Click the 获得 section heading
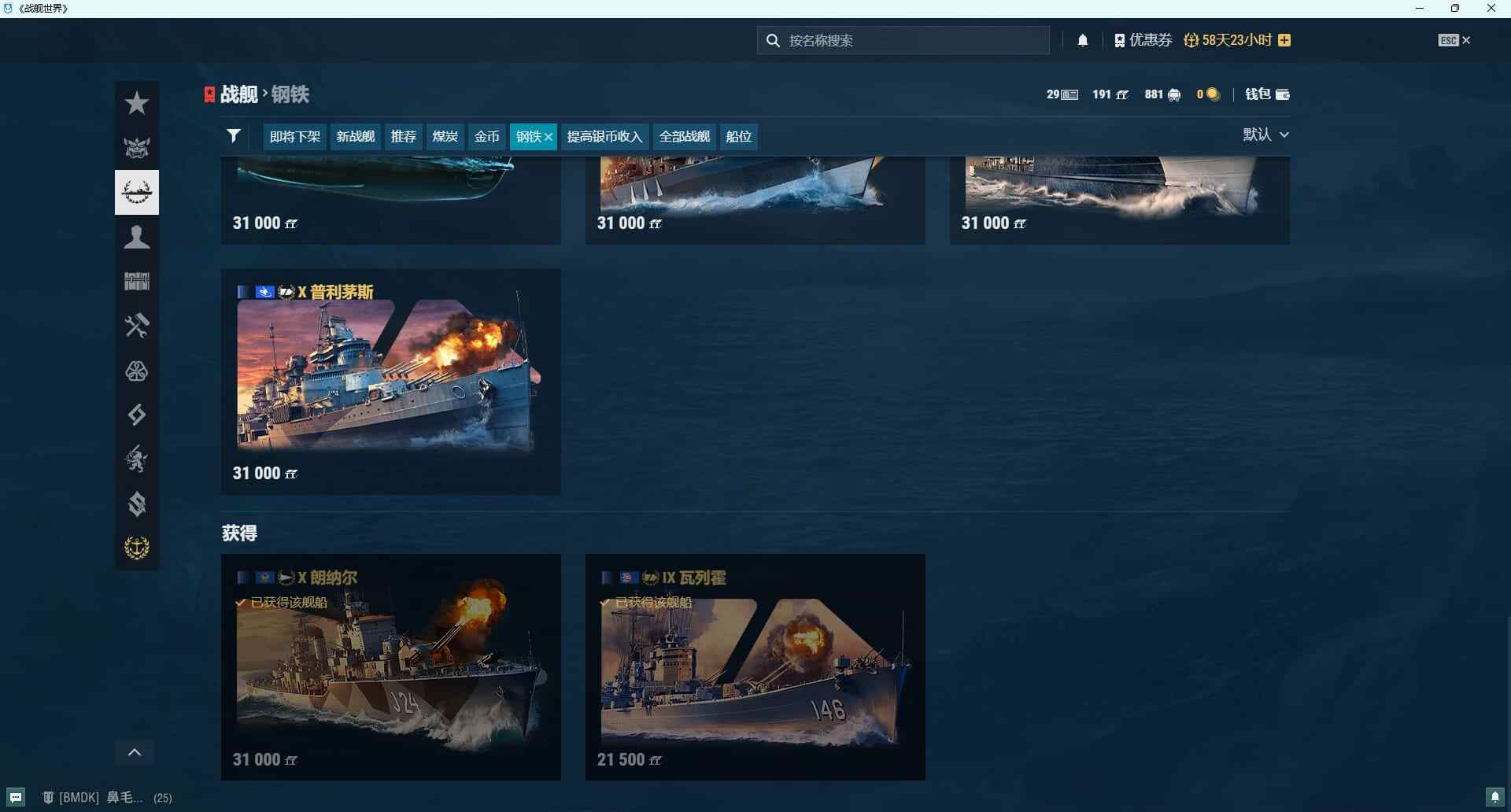The width and height of the screenshot is (1511, 812). (x=239, y=533)
